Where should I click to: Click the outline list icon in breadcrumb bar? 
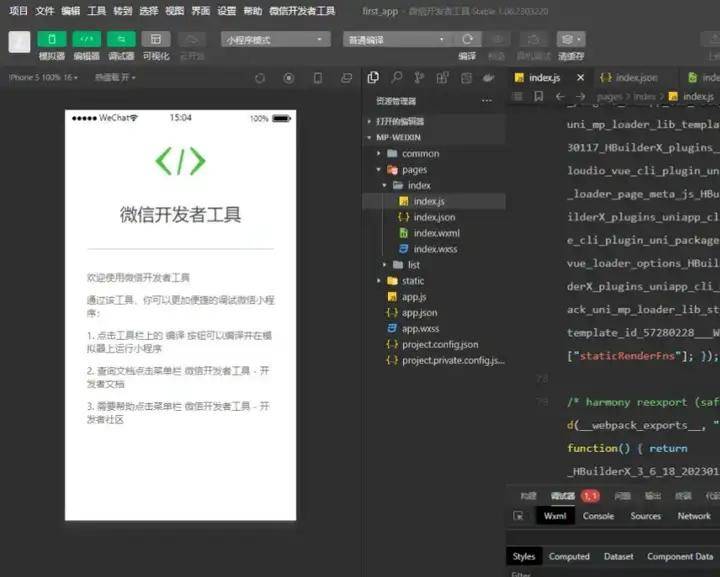point(518,96)
